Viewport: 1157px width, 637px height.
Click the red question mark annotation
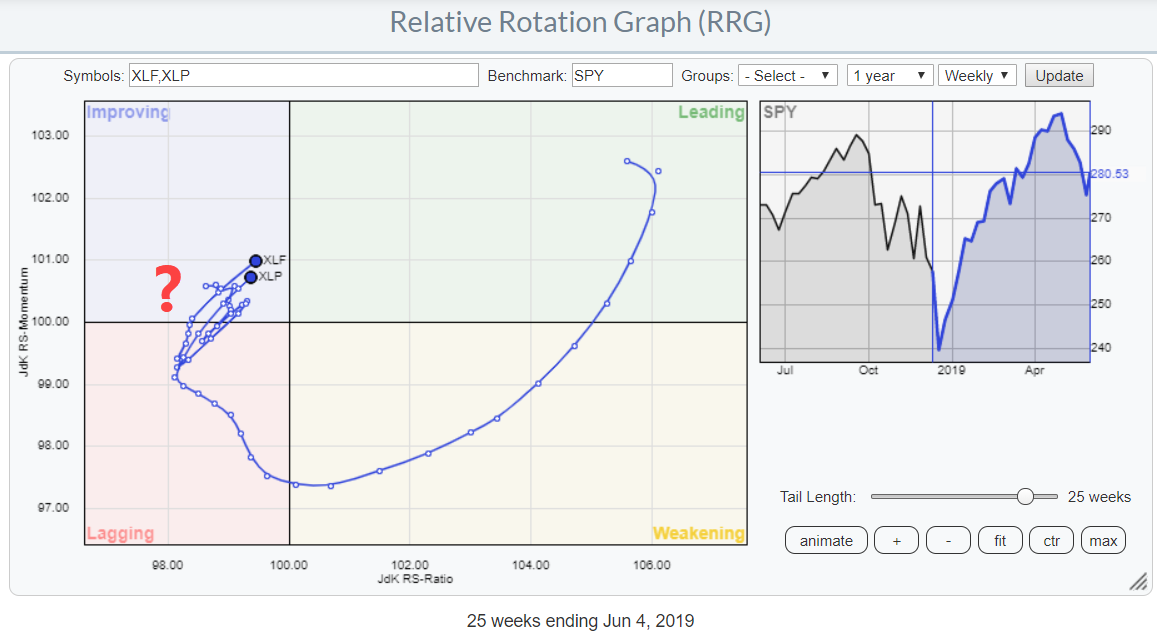pyautogui.click(x=170, y=290)
